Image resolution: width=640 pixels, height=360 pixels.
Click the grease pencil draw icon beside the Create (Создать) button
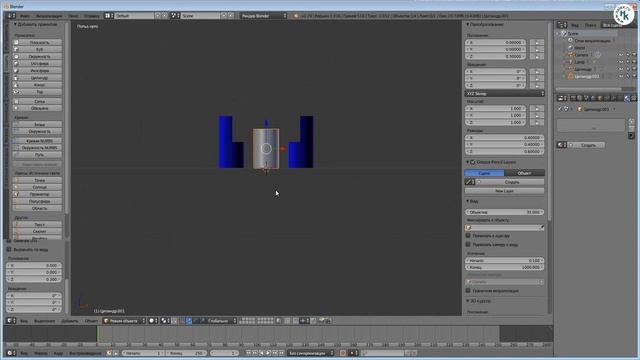click(x=469, y=182)
